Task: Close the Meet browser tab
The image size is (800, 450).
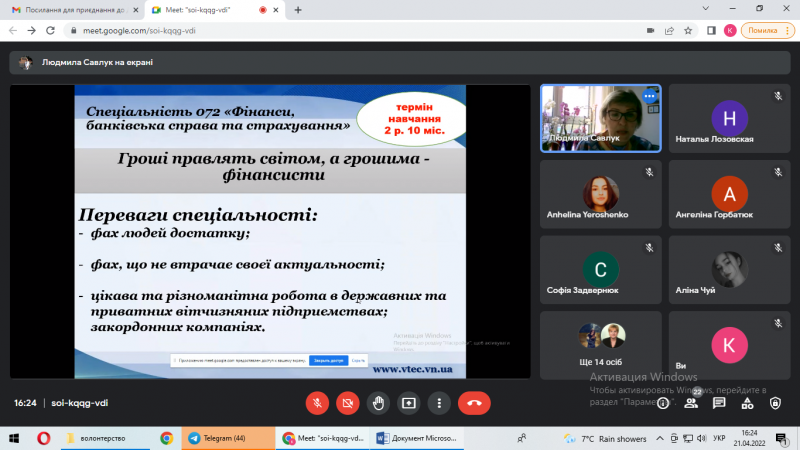Action: 276,10
